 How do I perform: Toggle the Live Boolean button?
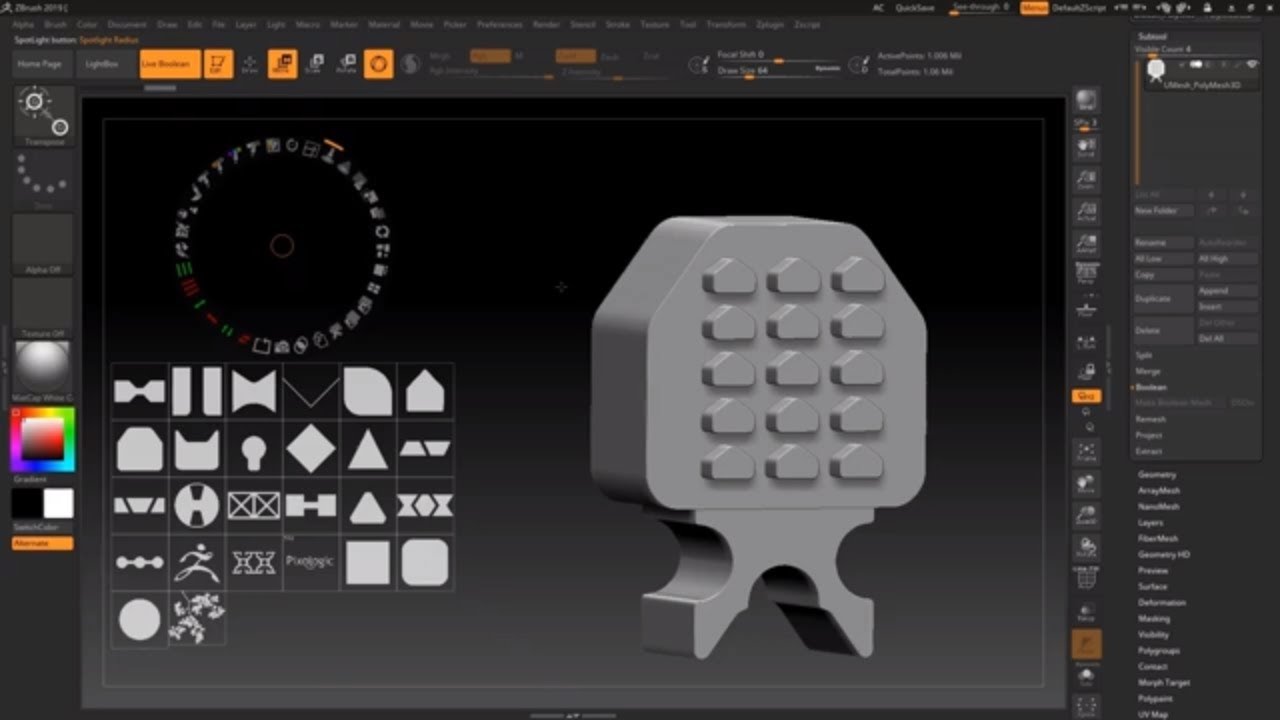pyautogui.click(x=169, y=64)
